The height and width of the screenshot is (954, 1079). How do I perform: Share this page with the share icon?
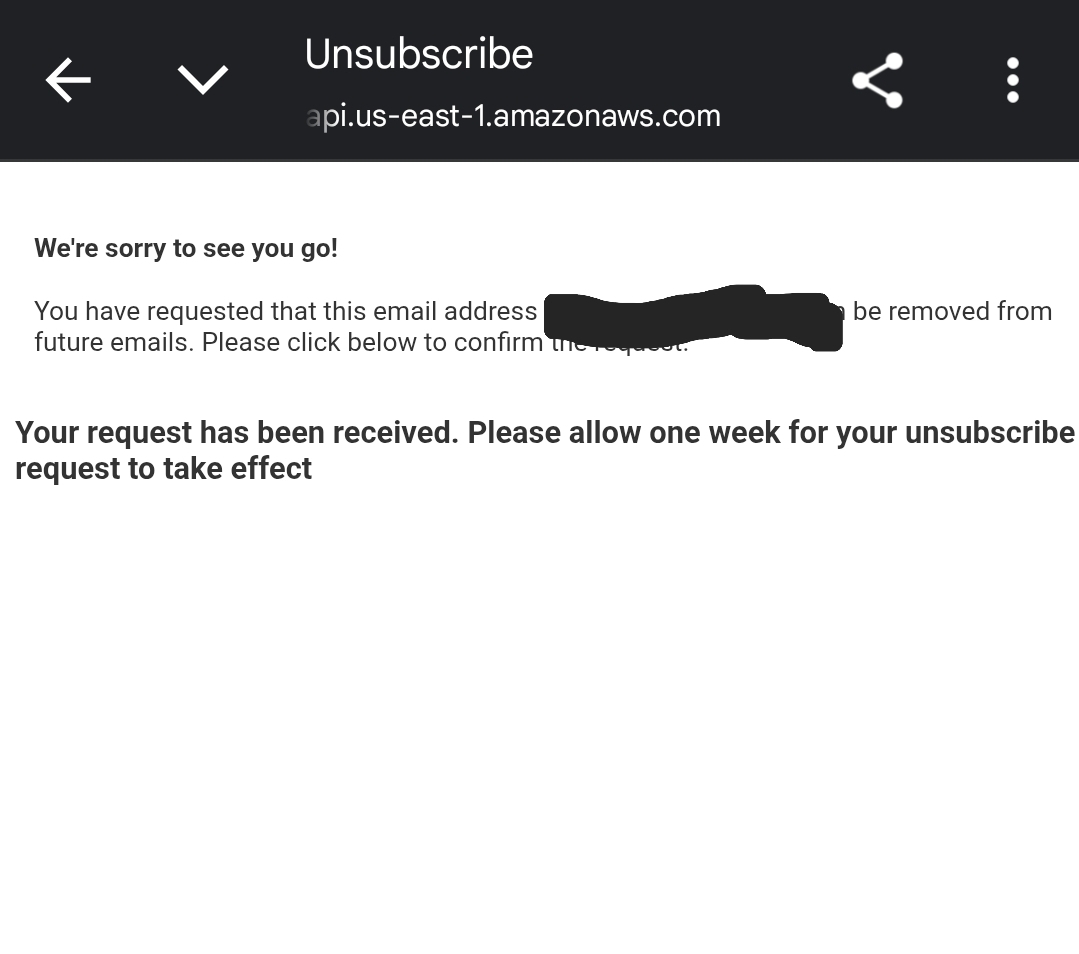(x=877, y=80)
